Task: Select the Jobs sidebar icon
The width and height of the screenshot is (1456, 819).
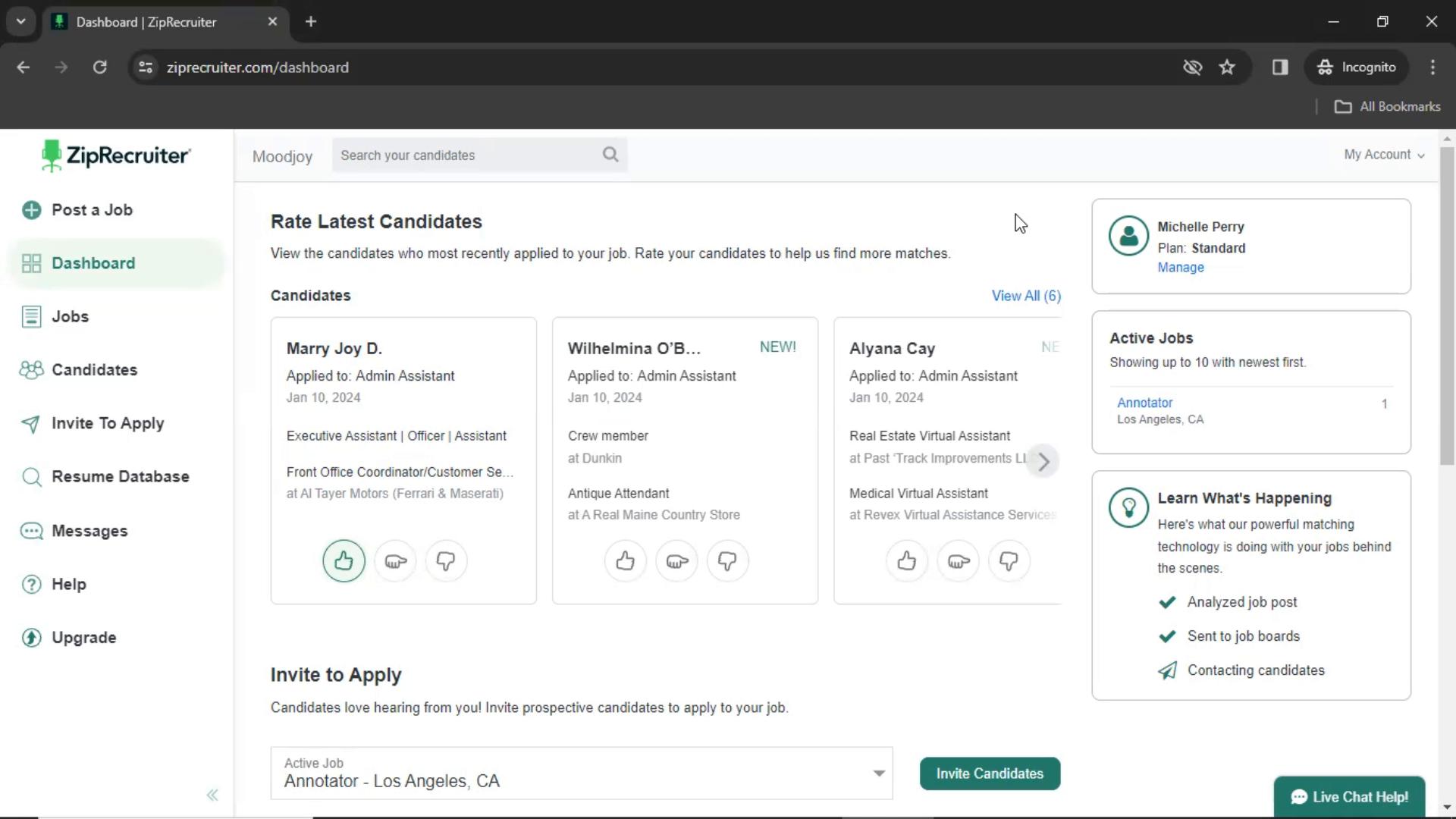Action: click(x=32, y=316)
